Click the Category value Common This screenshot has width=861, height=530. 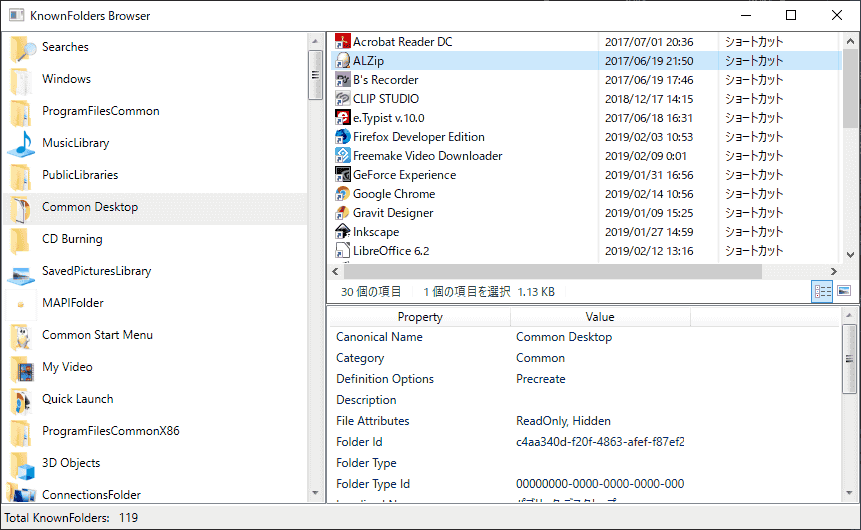pos(540,358)
